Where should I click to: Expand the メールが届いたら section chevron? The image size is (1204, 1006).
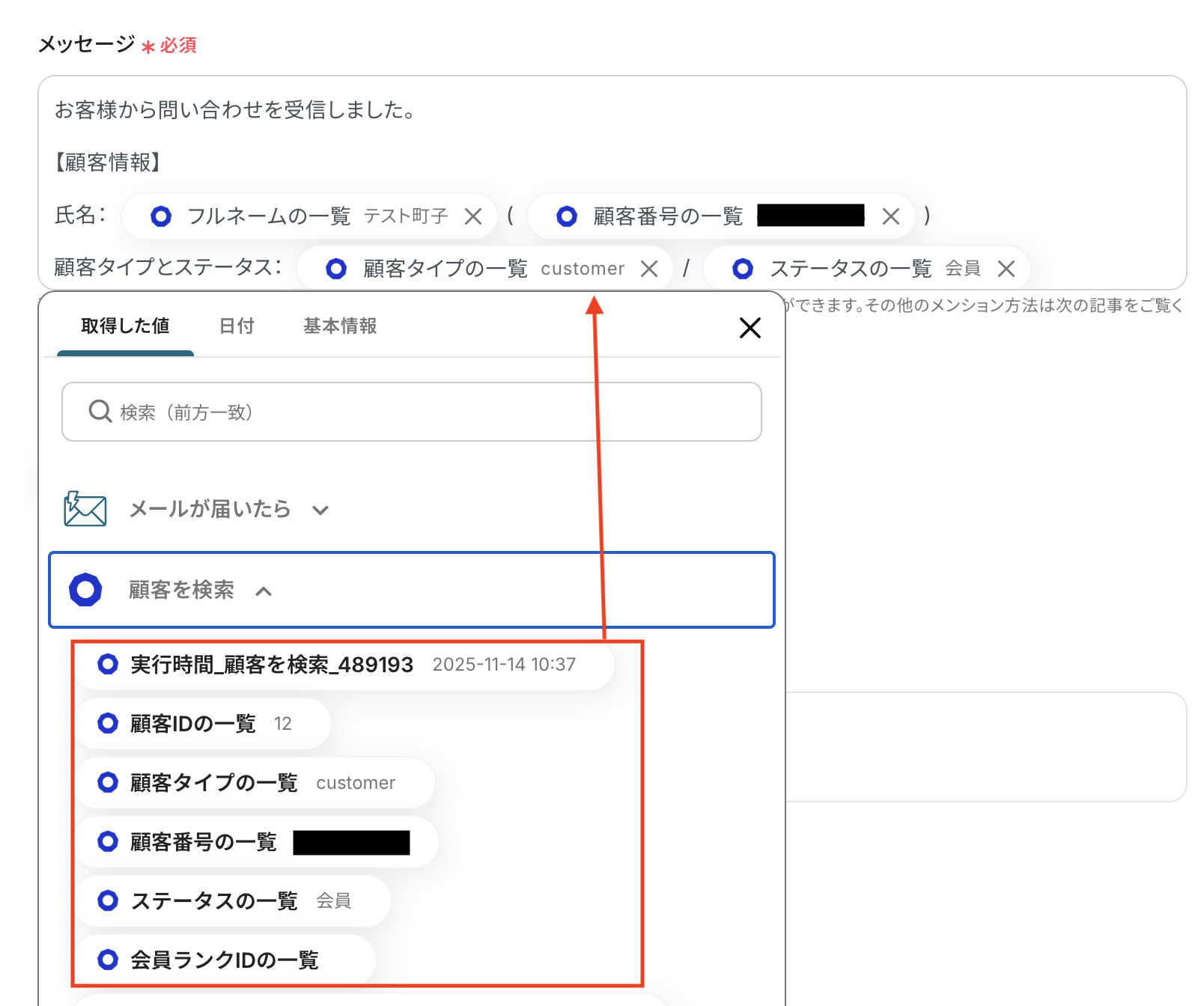(320, 510)
